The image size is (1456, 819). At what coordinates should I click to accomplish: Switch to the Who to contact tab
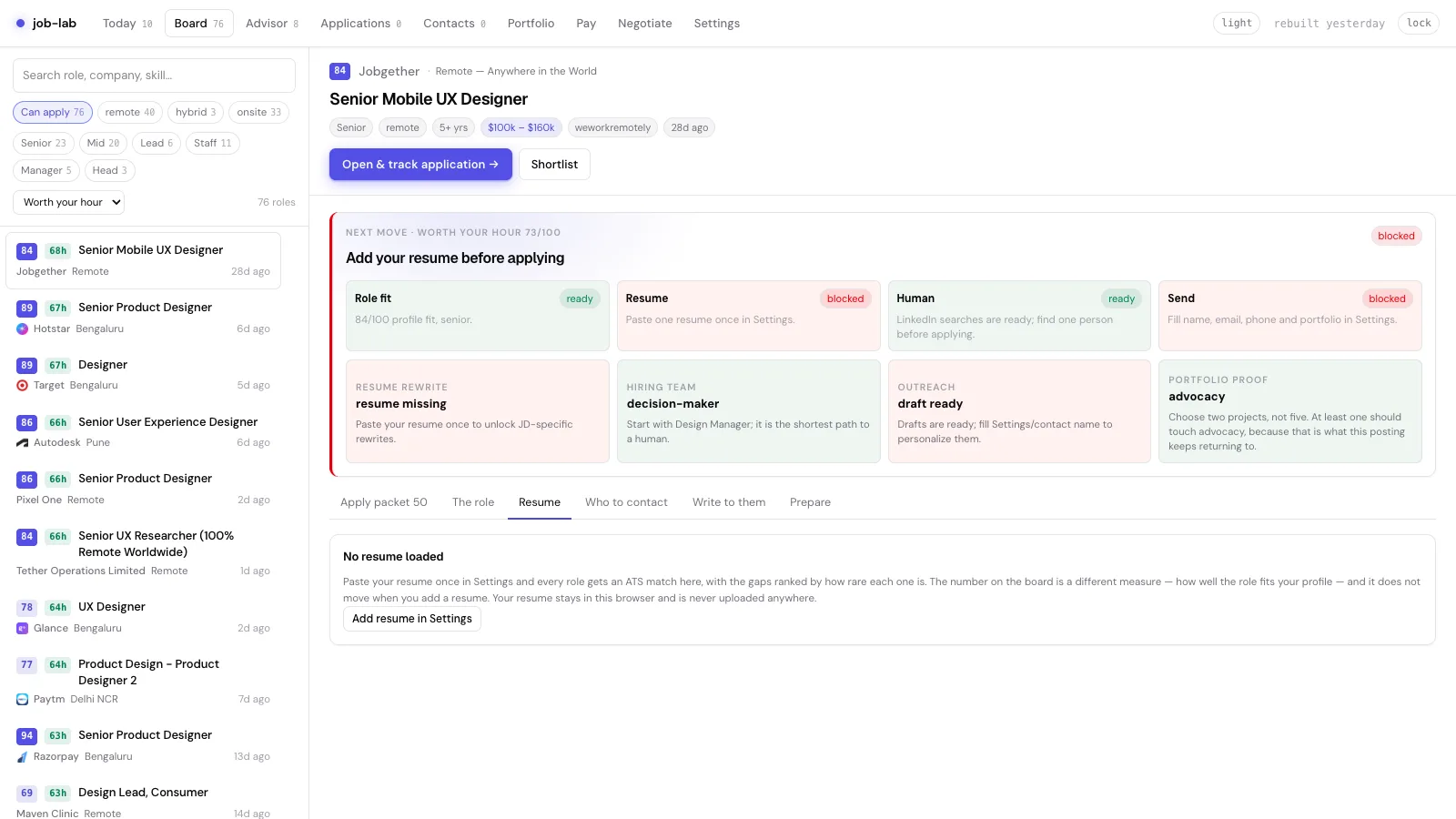coord(626,503)
